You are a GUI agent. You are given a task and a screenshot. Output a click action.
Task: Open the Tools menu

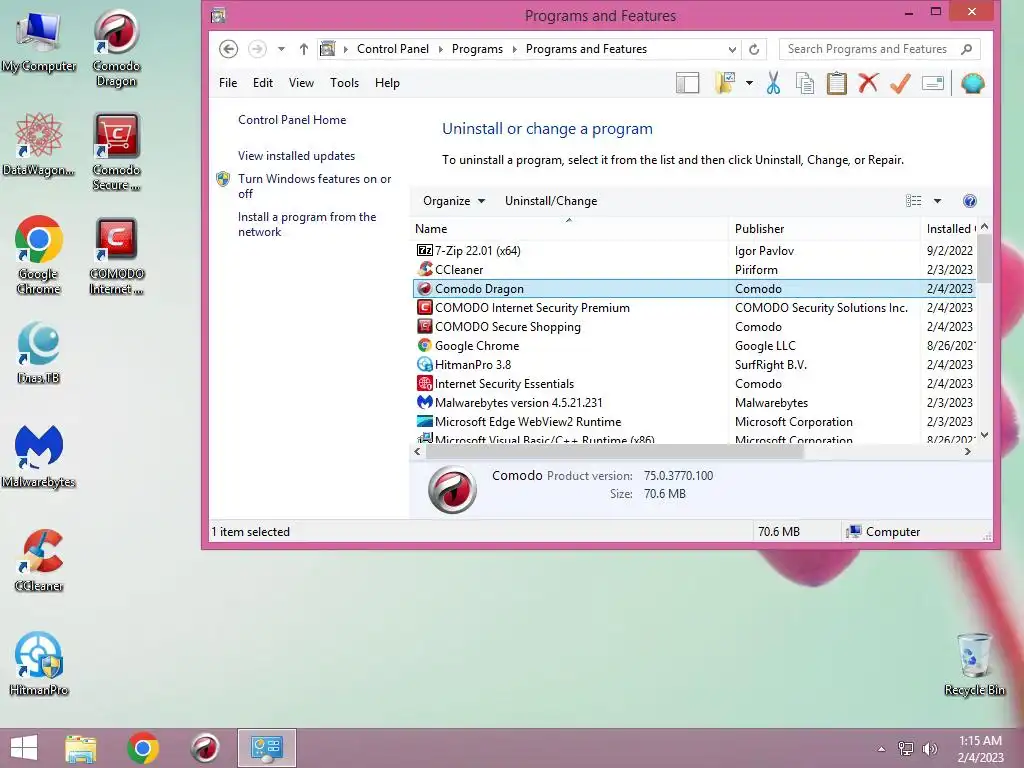tap(344, 83)
